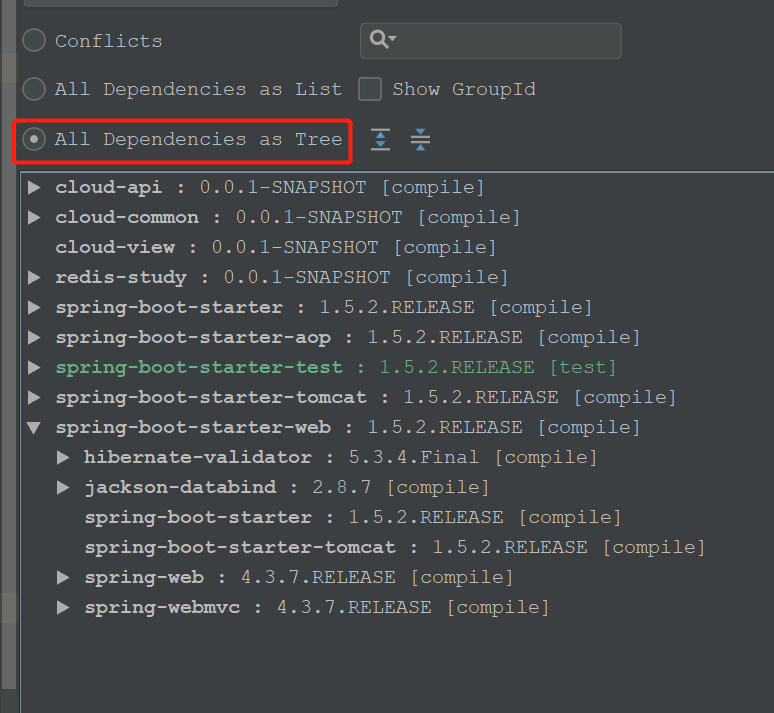Screen dimensions: 774x713
Task: Expand the top-level spring-boot-starter-tomcat node
Action: (x=34, y=397)
